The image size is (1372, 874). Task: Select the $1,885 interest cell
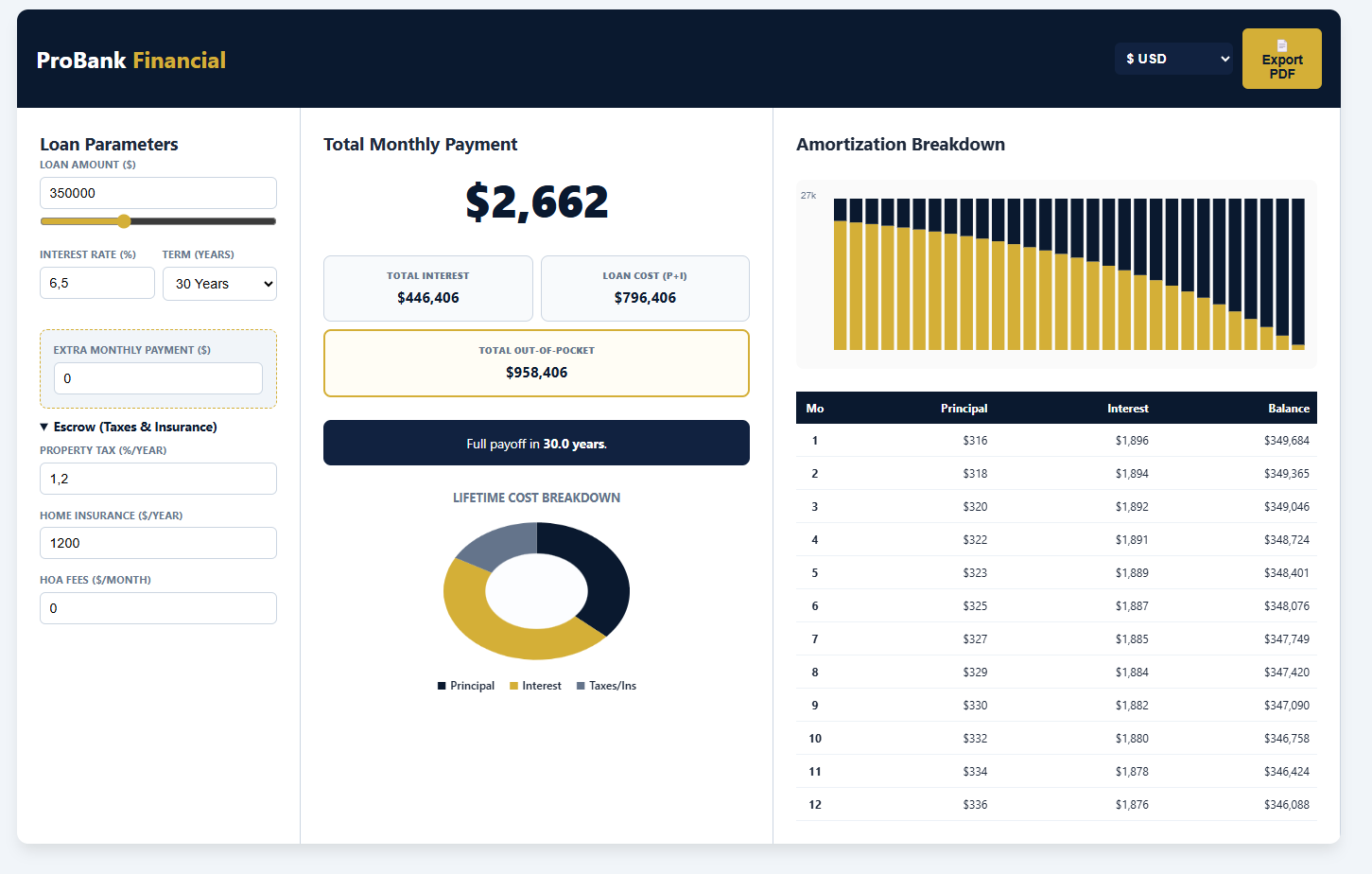point(1132,639)
